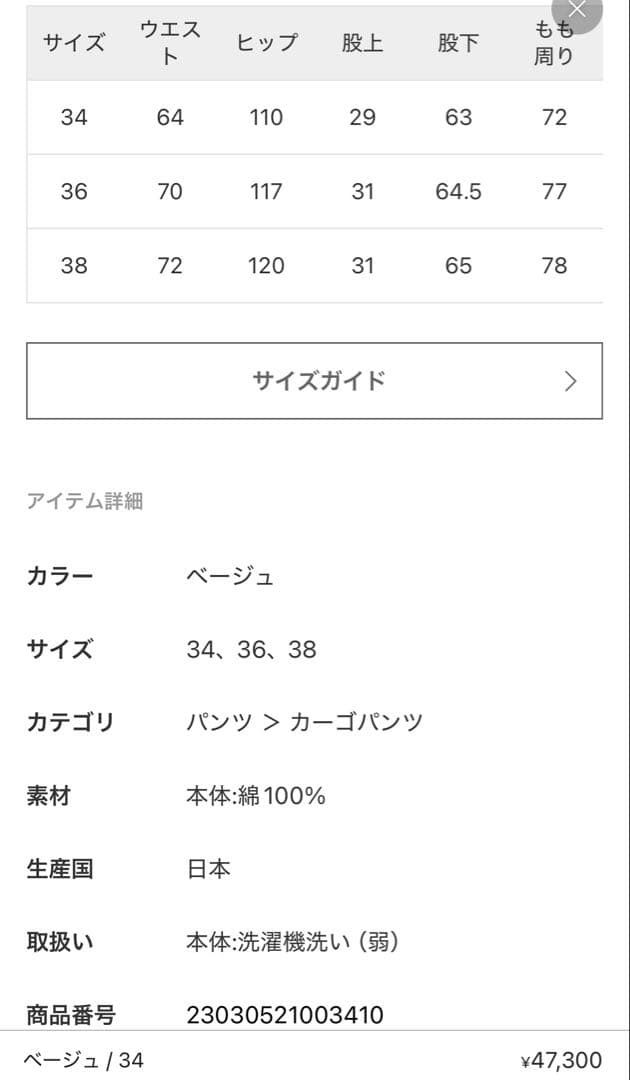Click the product number 23030521003410
Viewport: 630px width, 1080px height.
coord(285,1015)
